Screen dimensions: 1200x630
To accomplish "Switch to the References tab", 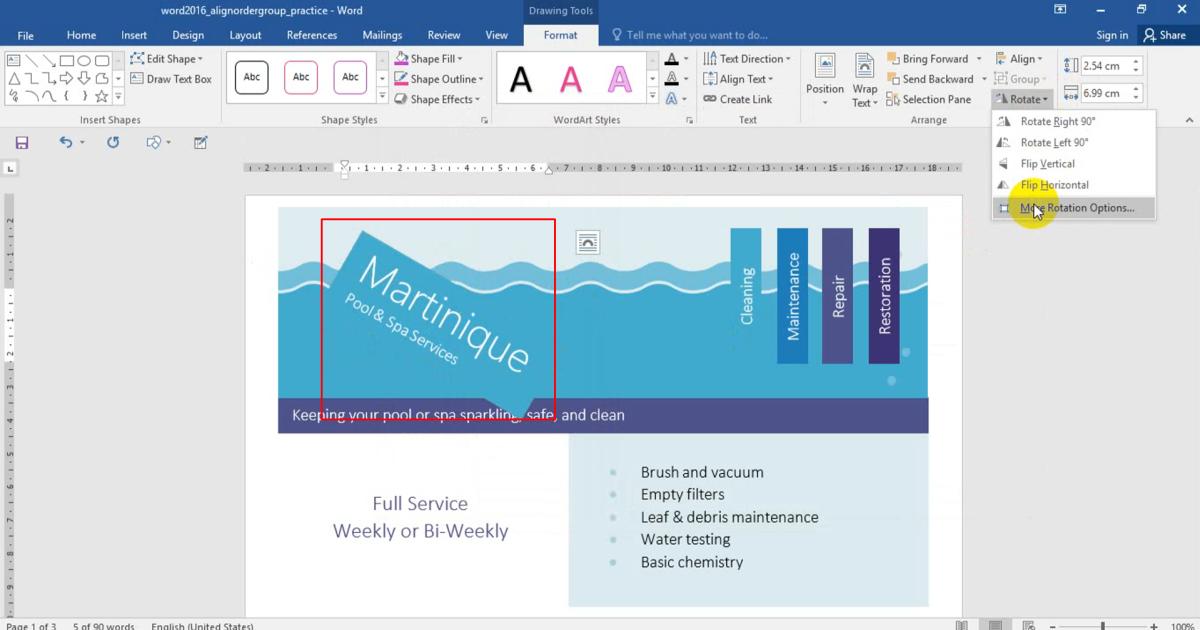I will 312,35.
